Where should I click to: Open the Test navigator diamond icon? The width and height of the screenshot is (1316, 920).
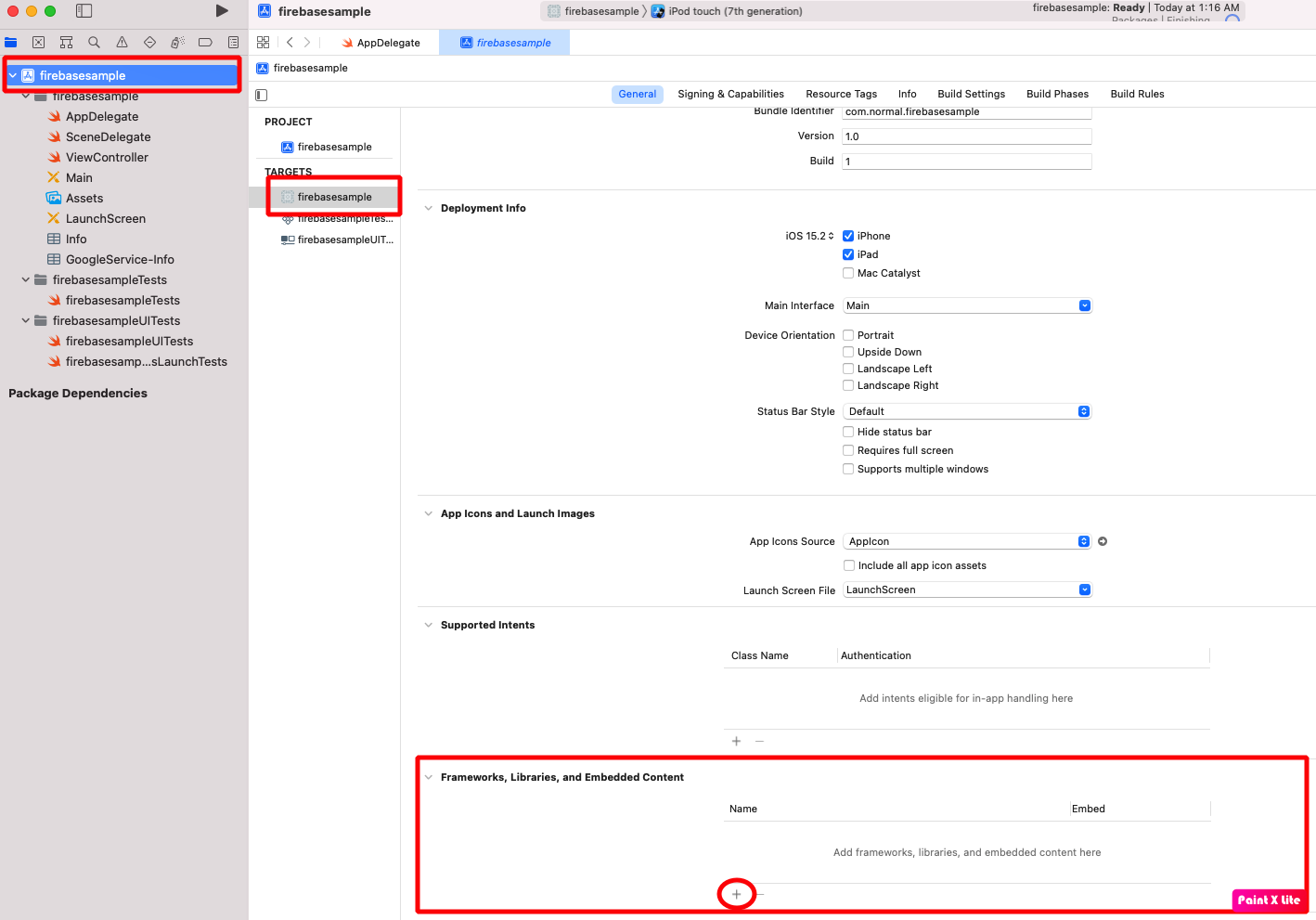[x=149, y=43]
